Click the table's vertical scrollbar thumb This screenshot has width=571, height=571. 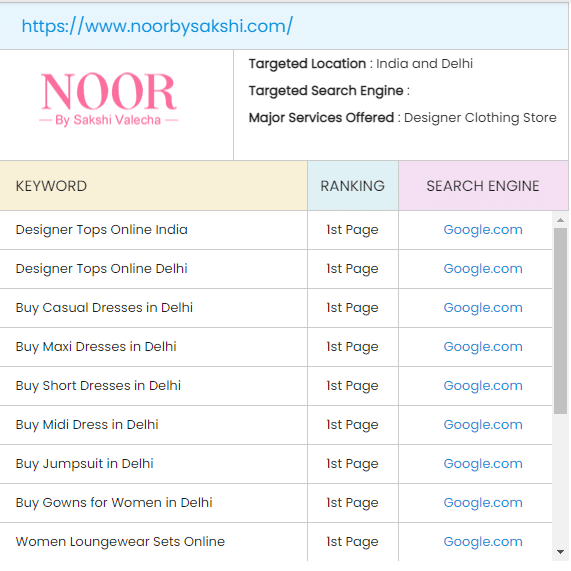click(560, 321)
